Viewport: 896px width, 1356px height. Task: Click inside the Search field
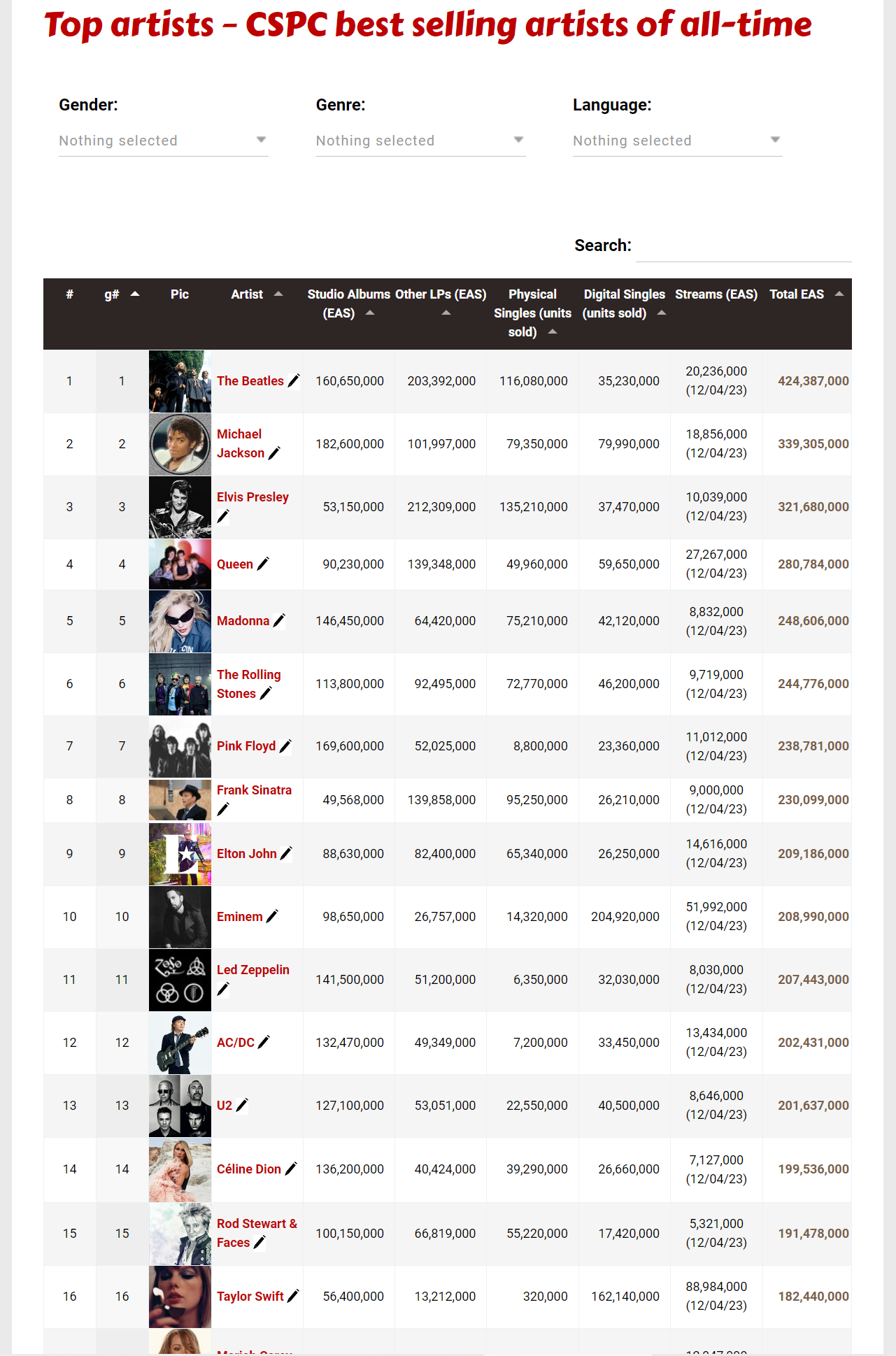pos(744,245)
